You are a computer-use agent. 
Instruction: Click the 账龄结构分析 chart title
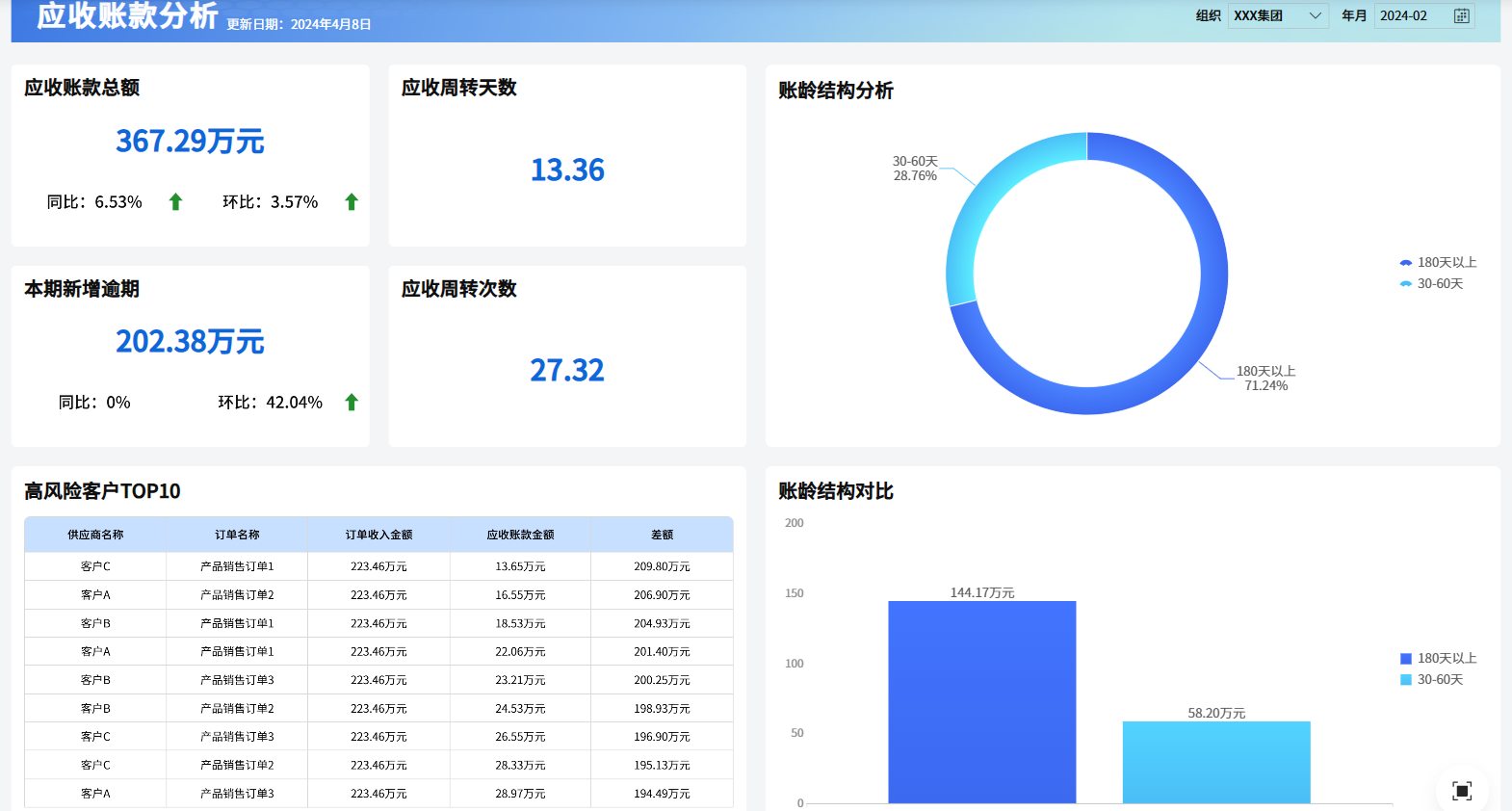coord(836,91)
